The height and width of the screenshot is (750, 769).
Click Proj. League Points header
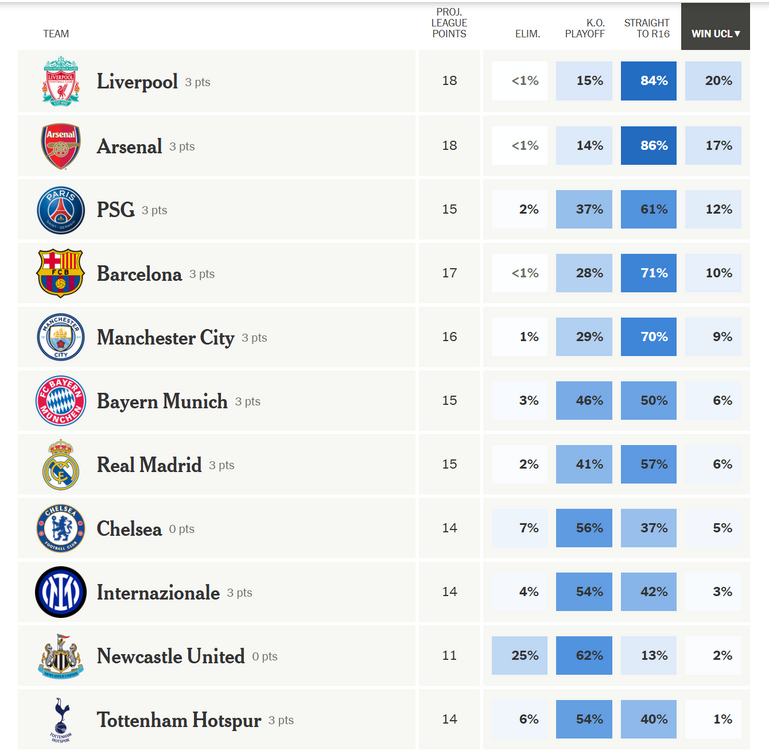(449, 23)
